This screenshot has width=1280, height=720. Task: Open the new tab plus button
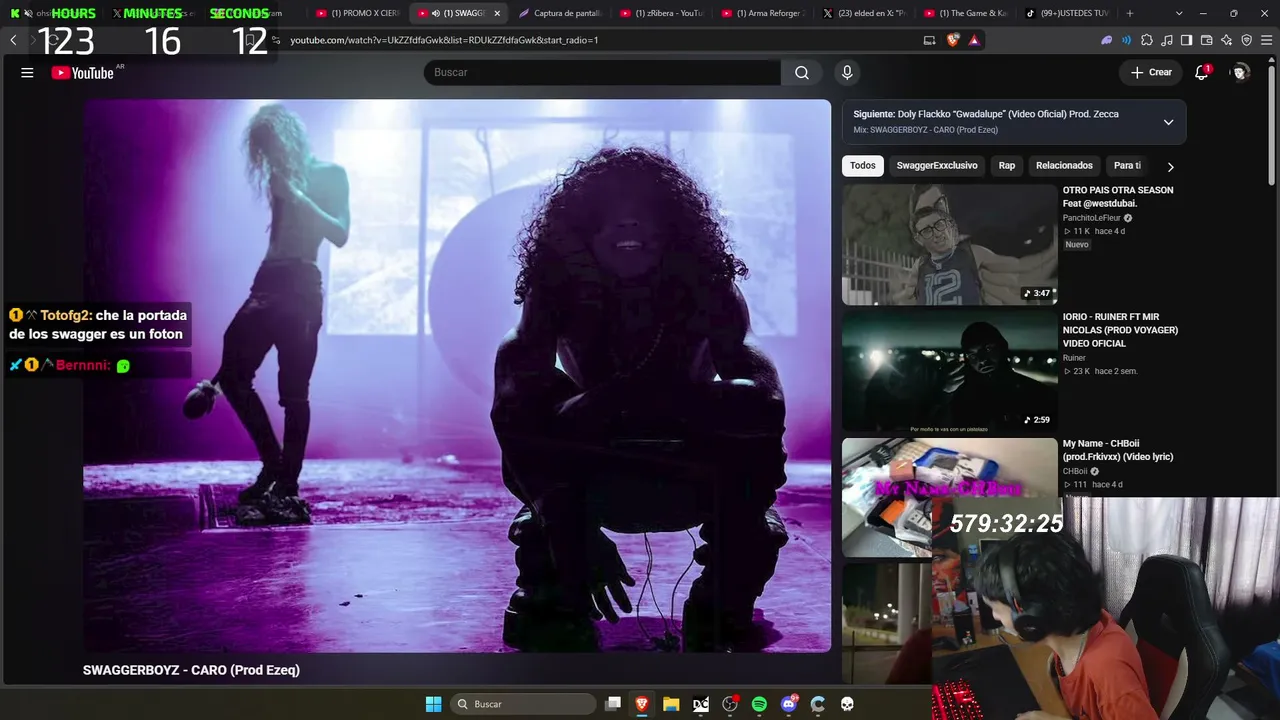(1130, 13)
